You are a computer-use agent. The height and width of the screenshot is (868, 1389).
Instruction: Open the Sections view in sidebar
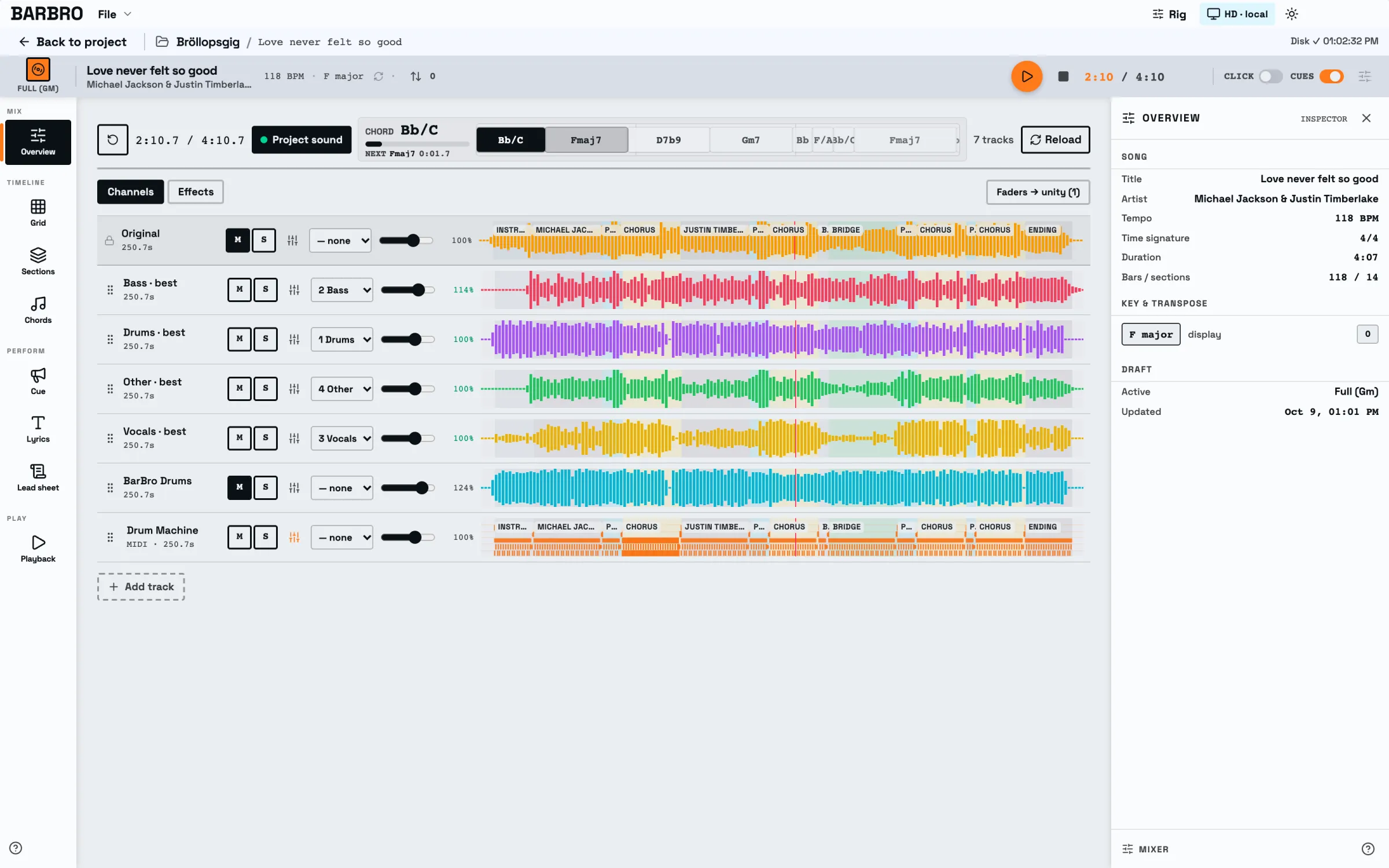click(38, 261)
